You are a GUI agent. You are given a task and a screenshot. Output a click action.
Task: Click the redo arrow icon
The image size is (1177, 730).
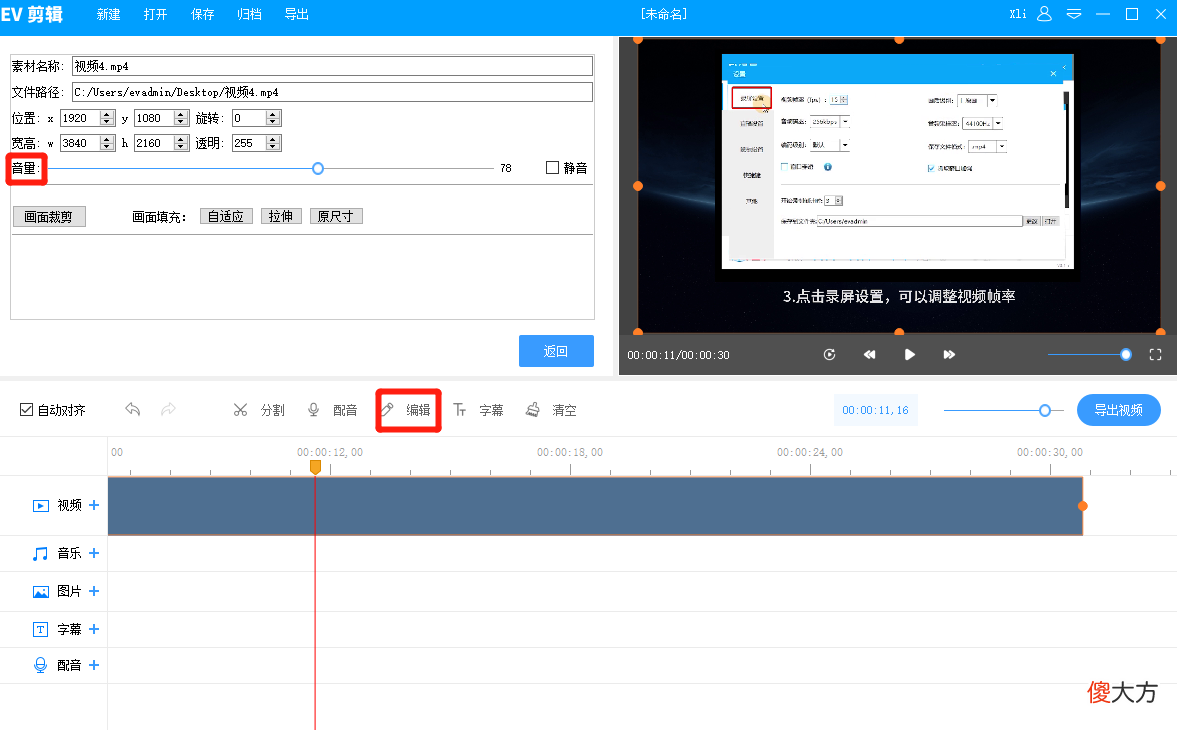[x=168, y=410]
